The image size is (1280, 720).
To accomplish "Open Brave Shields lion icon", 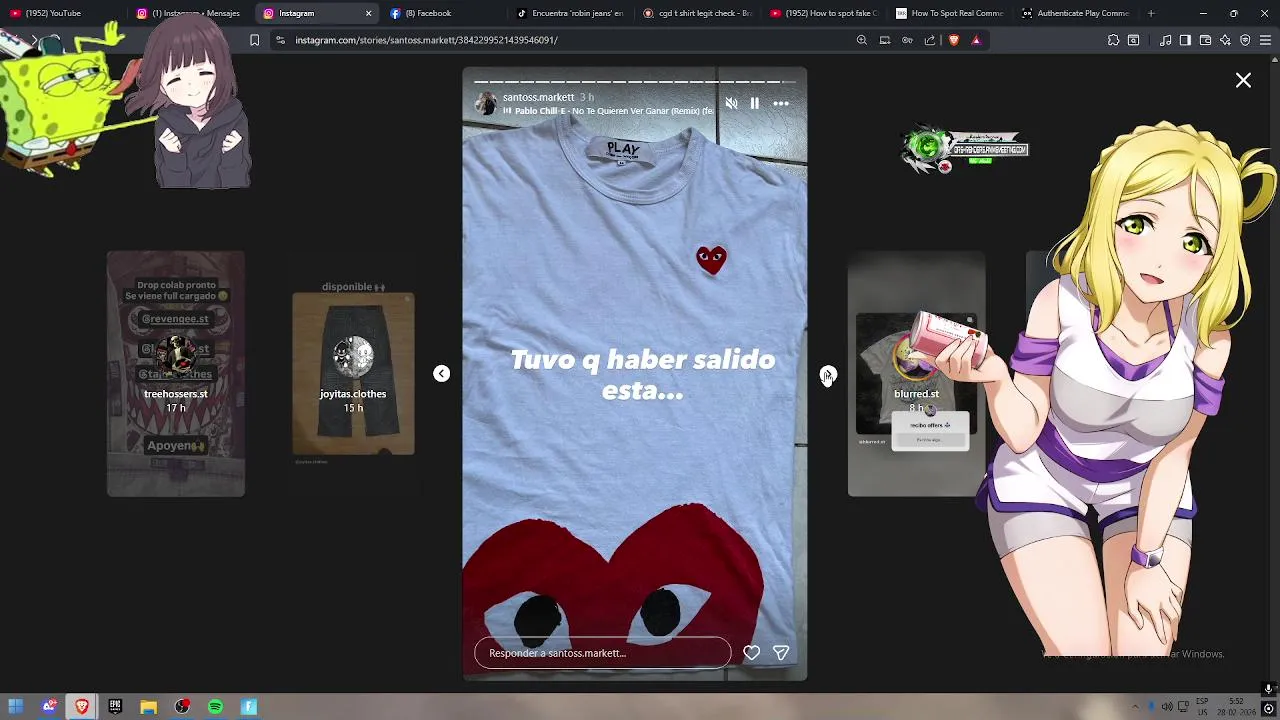I will (953, 40).
